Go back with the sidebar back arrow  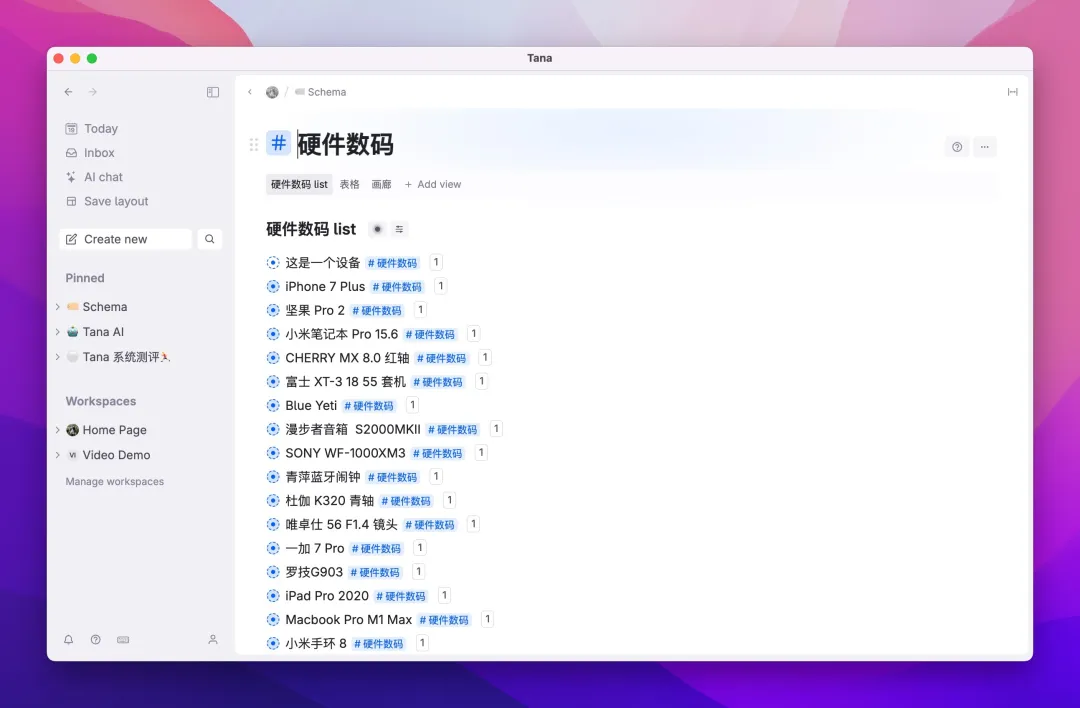click(68, 92)
